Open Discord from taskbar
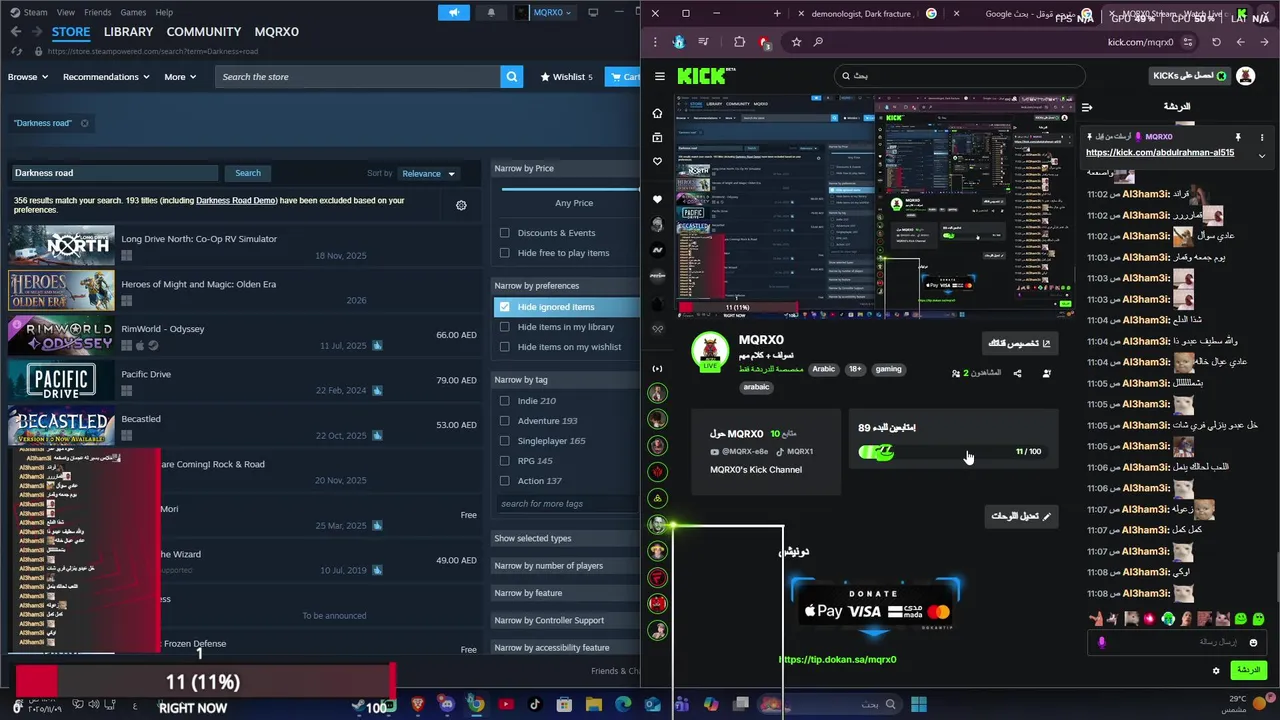The image size is (1280, 720). click(x=447, y=704)
